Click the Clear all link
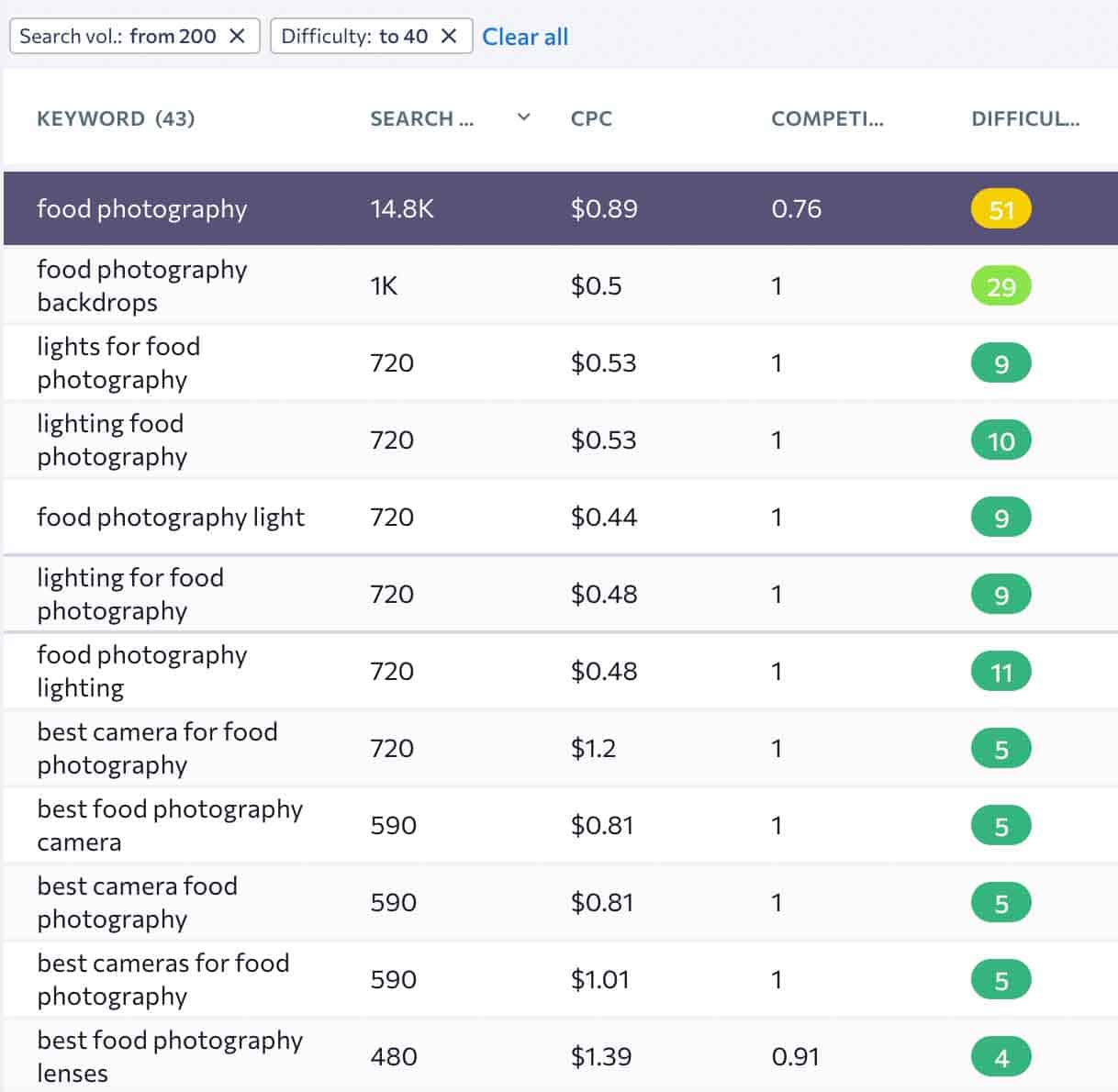Image resolution: width=1118 pixels, height=1092 pixels. tap(525, 37)
